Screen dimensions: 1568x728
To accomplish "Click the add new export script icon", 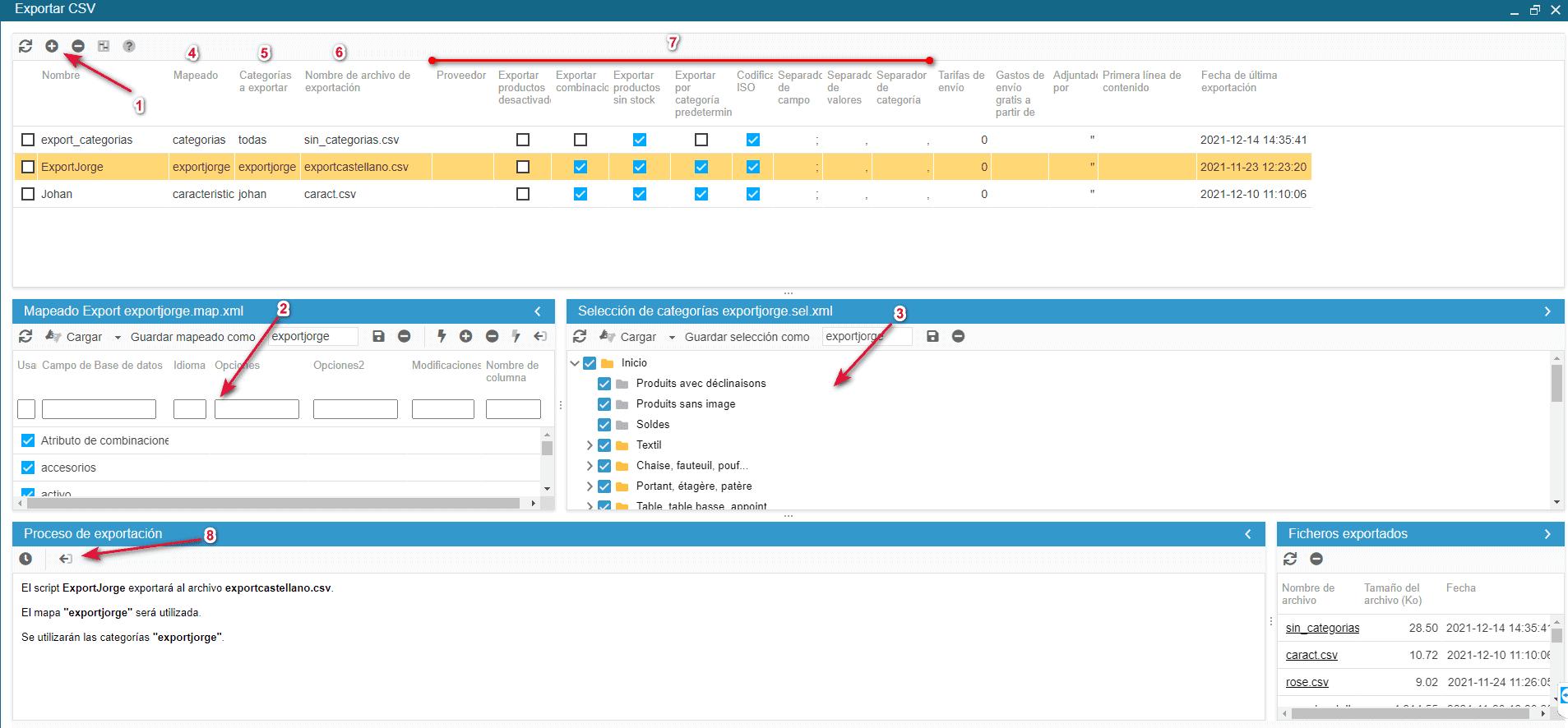I will click(52, 46).
